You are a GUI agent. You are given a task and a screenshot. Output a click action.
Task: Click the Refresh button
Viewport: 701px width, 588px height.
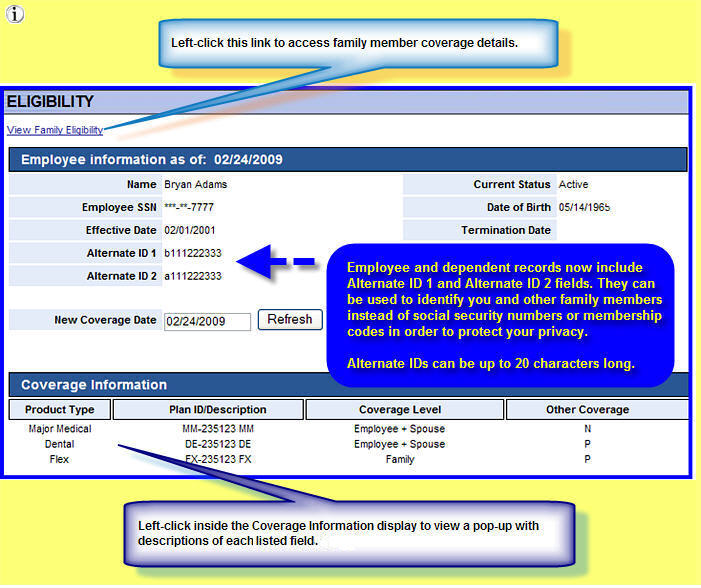[x=290, y=320]
